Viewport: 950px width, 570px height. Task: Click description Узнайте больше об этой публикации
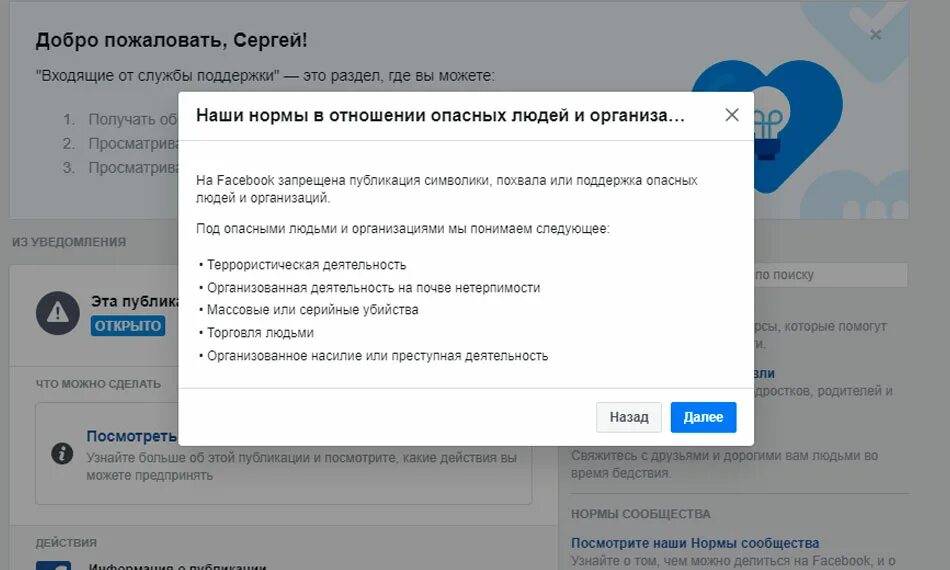301,466
